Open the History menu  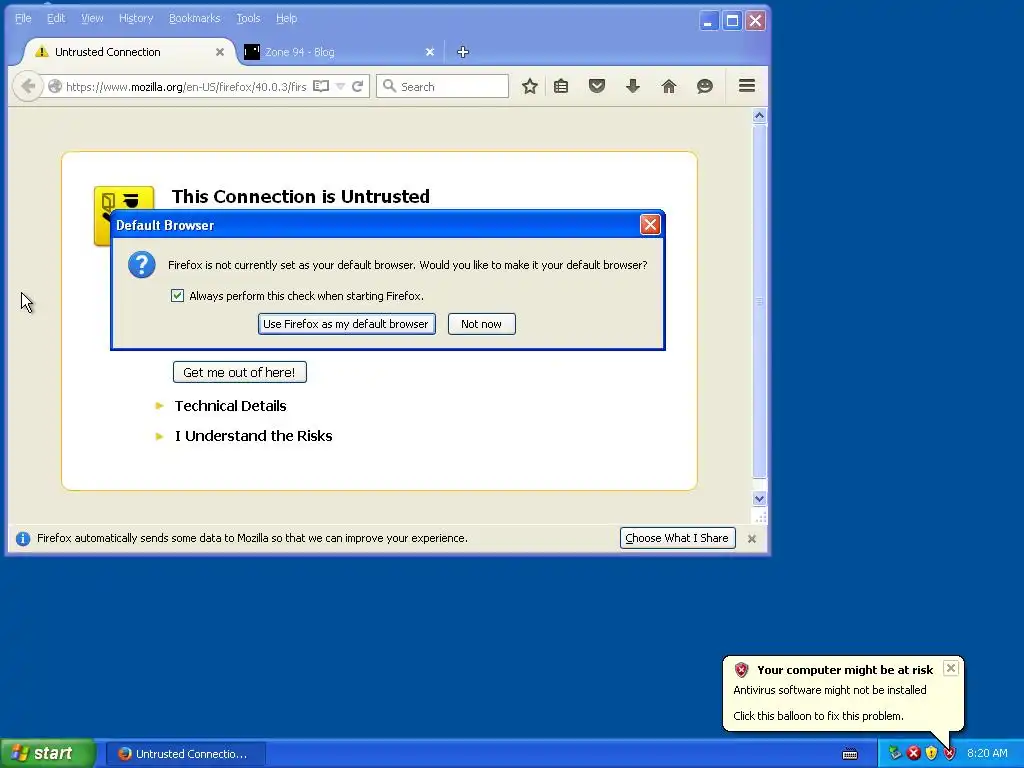coord(136,18)
